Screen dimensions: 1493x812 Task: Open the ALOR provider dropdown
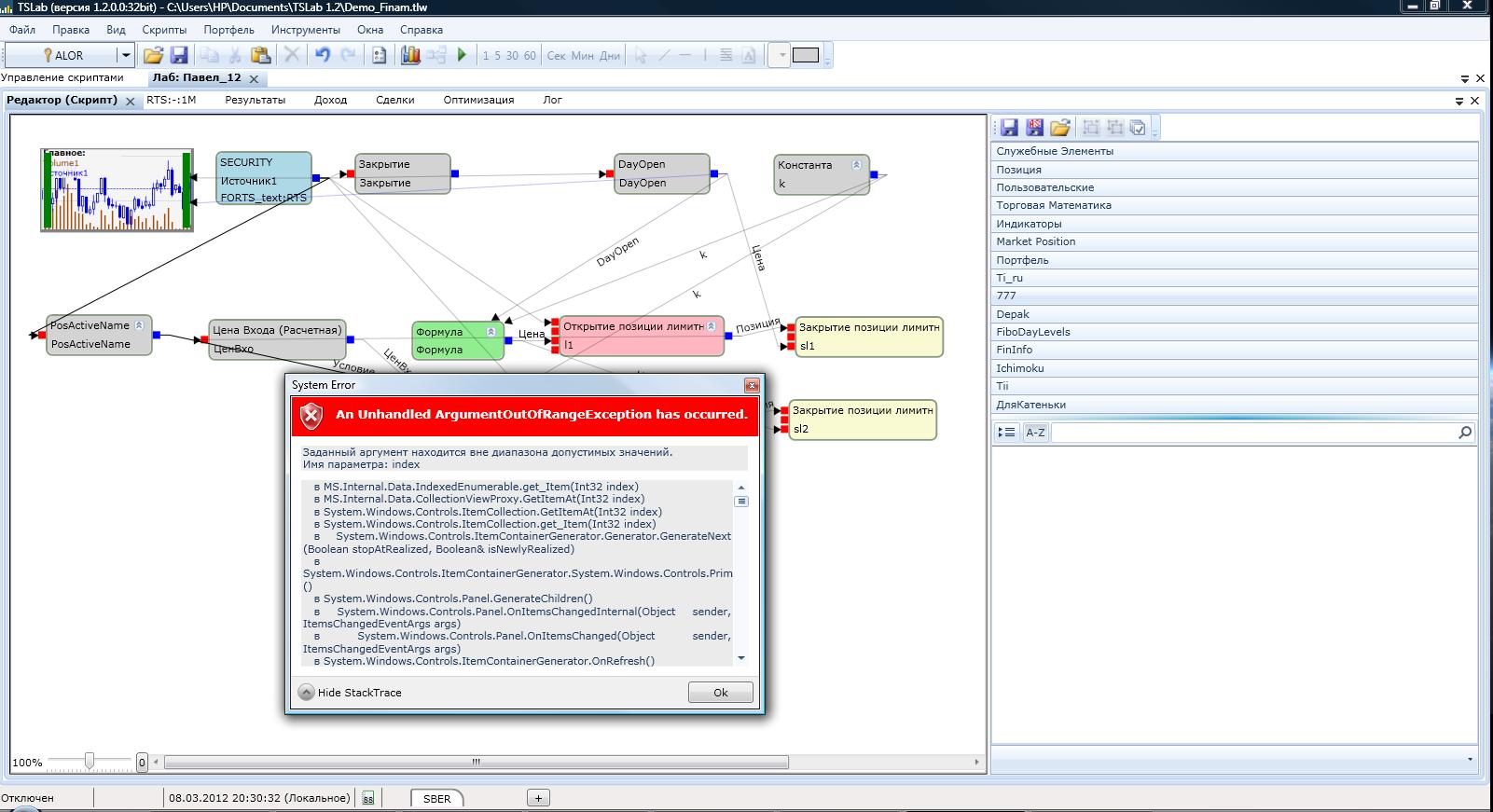[126, 55]
